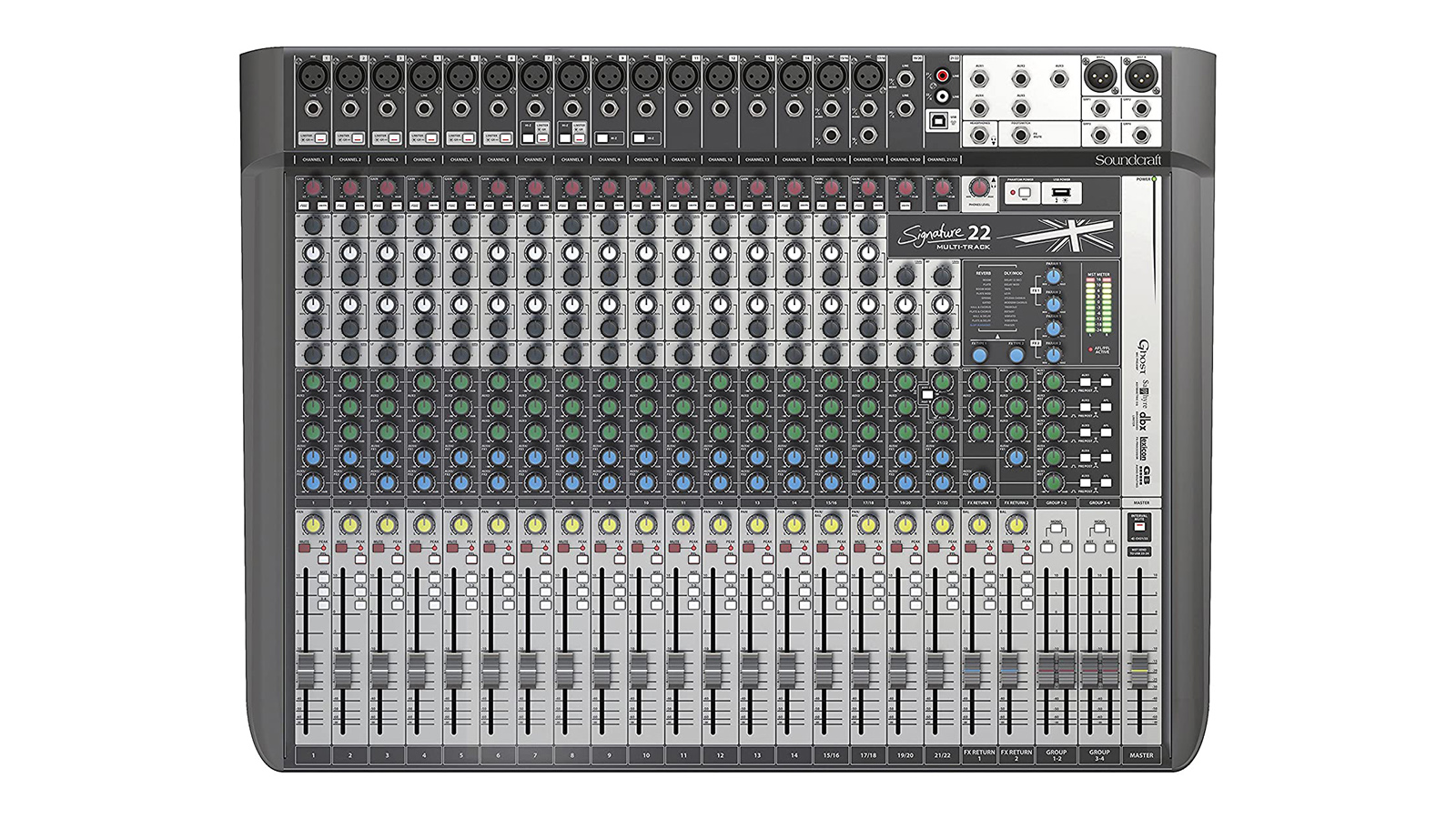Mute FX Return 1
1456x819 pixels.
(970, 548)
